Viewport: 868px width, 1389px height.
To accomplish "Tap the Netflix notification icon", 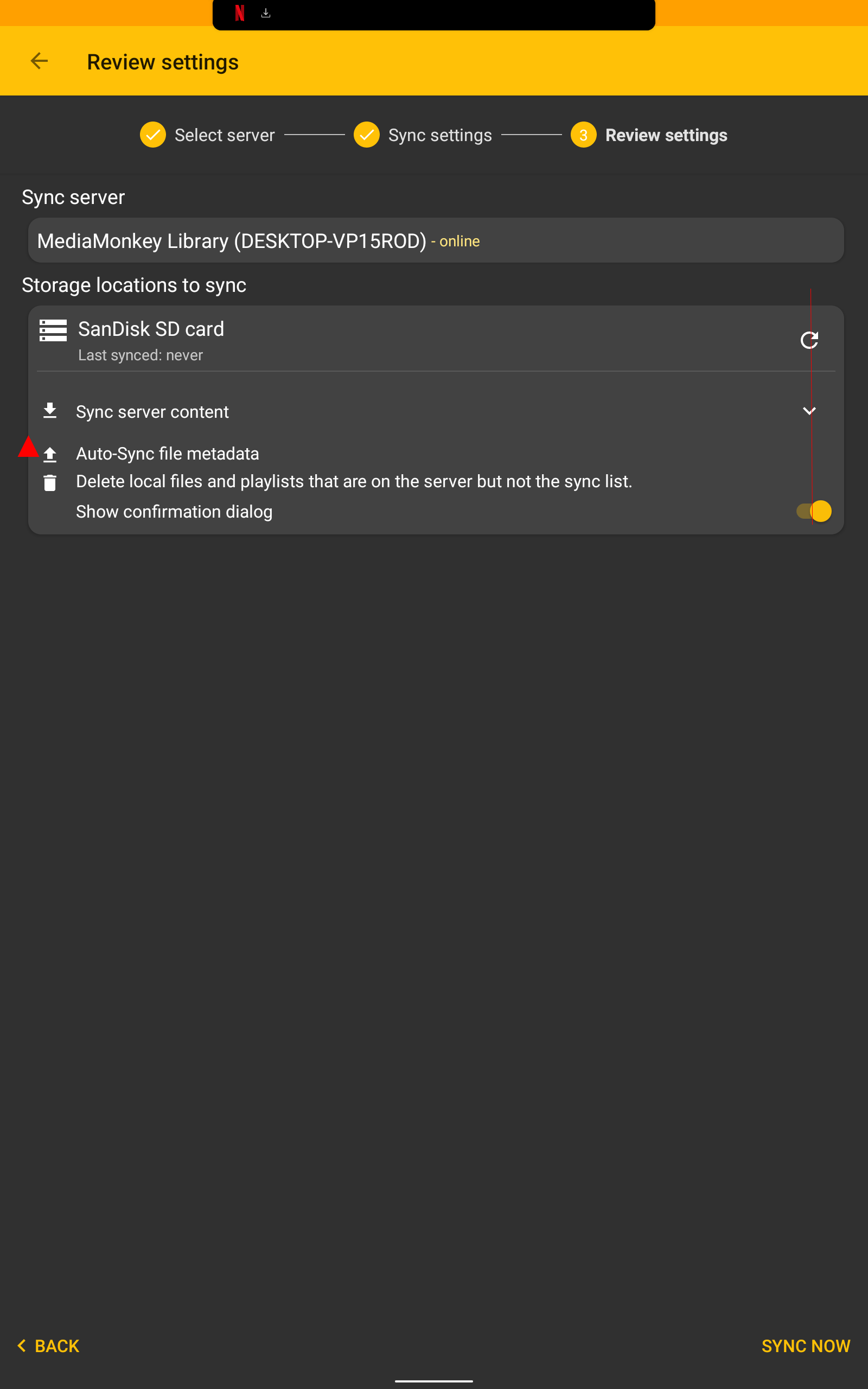I will (x=240, y=12).
